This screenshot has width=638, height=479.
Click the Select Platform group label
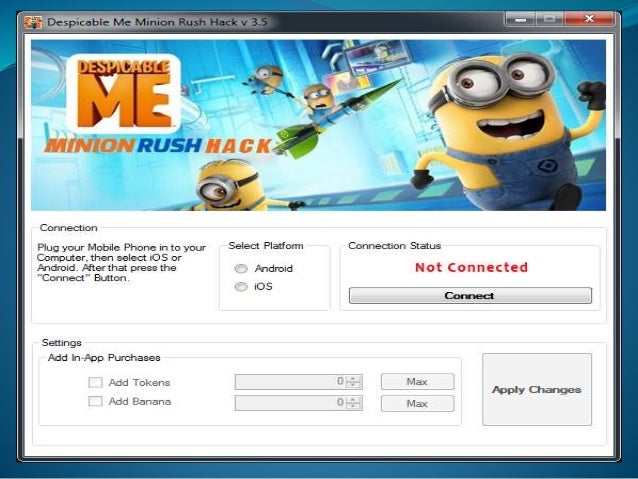point(266,246)
